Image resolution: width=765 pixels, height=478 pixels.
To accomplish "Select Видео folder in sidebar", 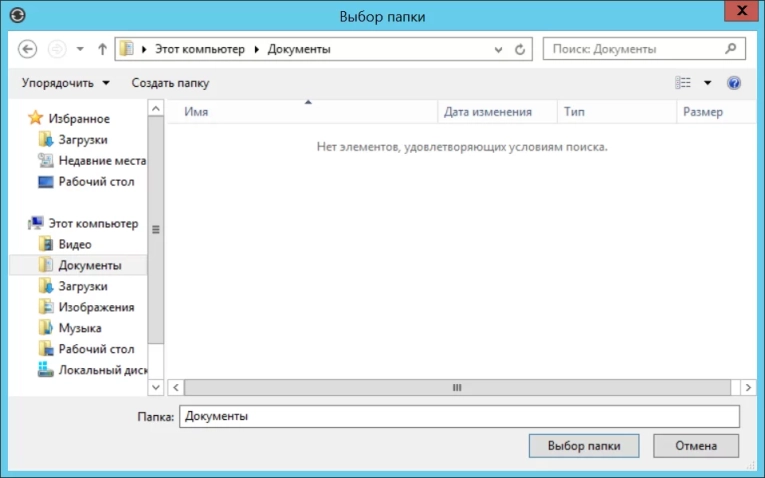I will click(x=74, y=244).
